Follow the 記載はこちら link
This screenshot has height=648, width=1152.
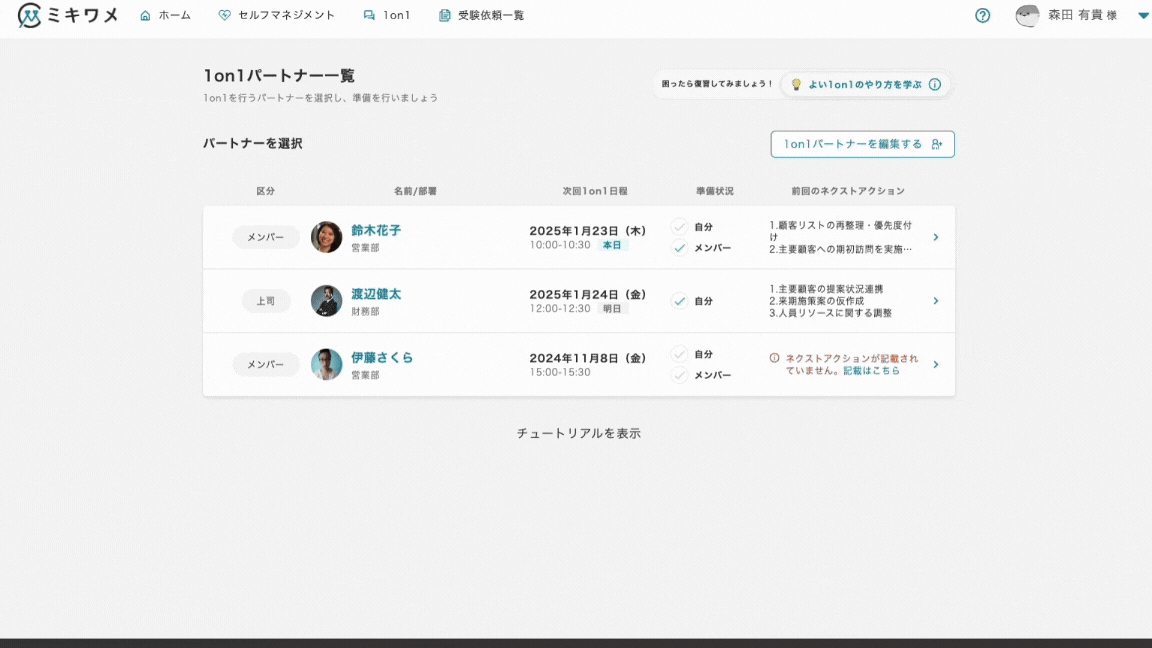coord(871,371)
